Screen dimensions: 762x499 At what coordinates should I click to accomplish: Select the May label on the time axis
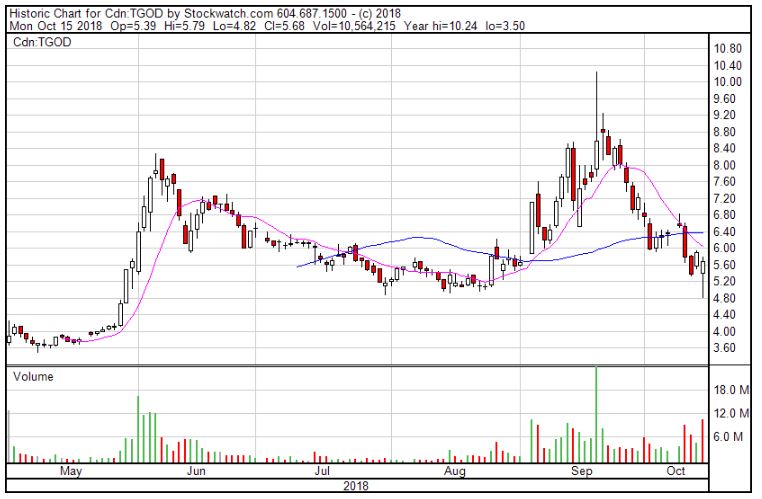click(x=70, y=470)
